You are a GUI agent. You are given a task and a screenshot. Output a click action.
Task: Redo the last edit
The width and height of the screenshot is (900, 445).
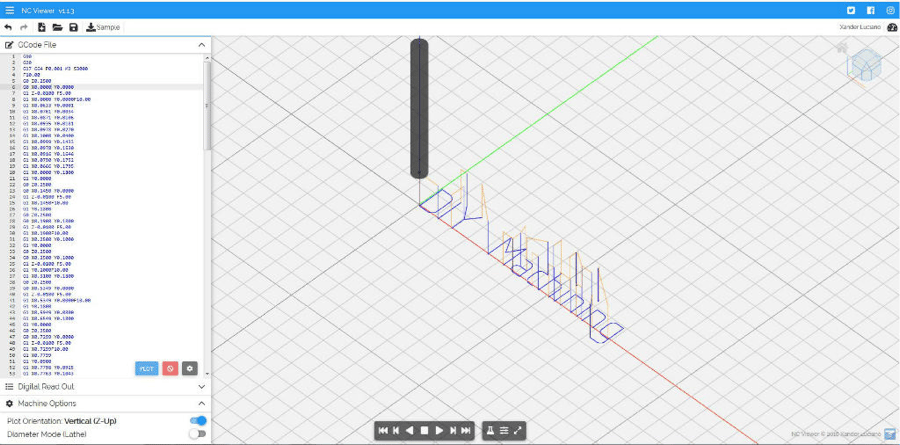click(24, 28)
